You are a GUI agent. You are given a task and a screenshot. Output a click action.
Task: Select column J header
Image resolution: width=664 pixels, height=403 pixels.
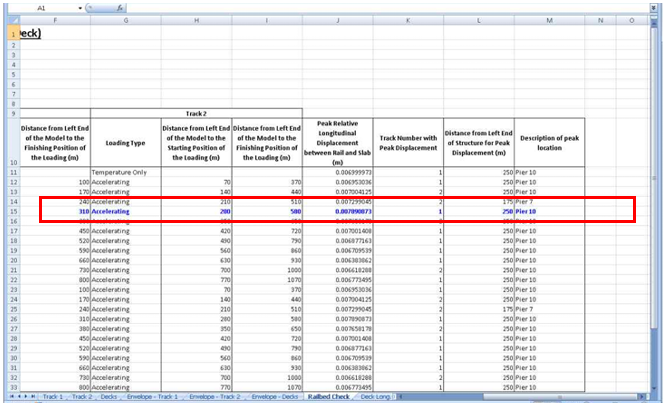click(x=337, y=20)
